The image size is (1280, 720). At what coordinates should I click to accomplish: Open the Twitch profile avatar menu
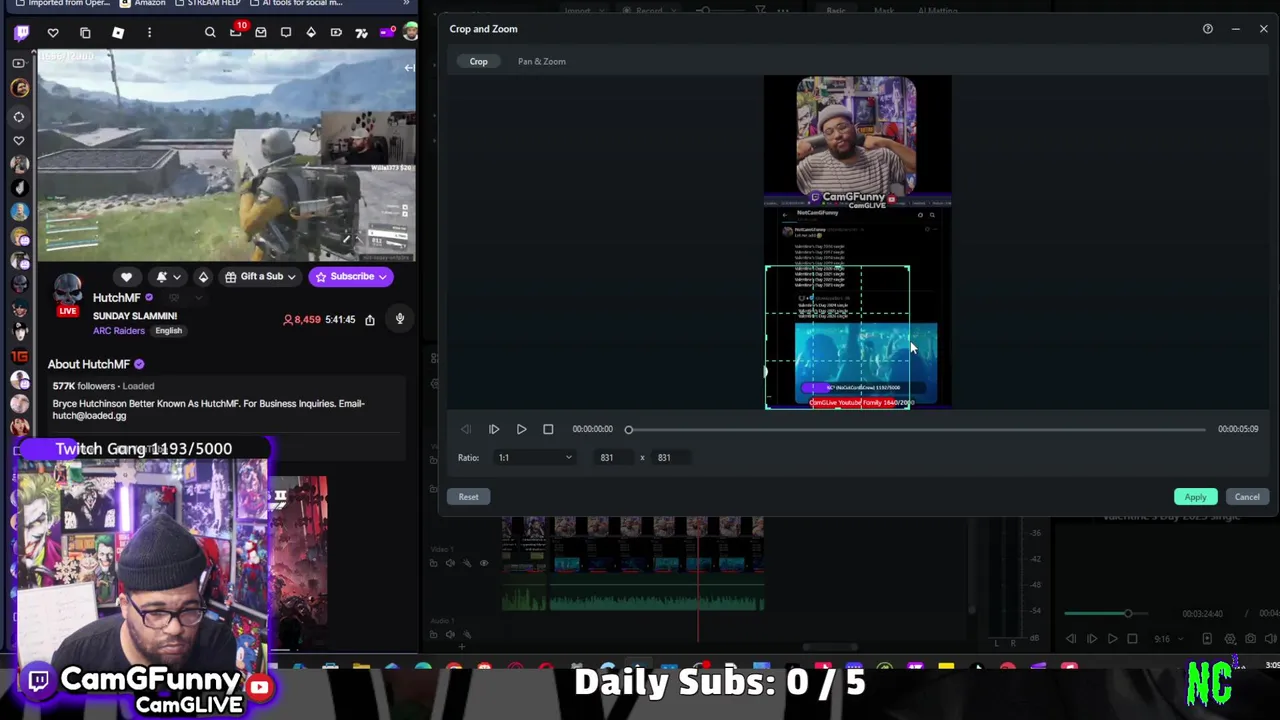410,33
